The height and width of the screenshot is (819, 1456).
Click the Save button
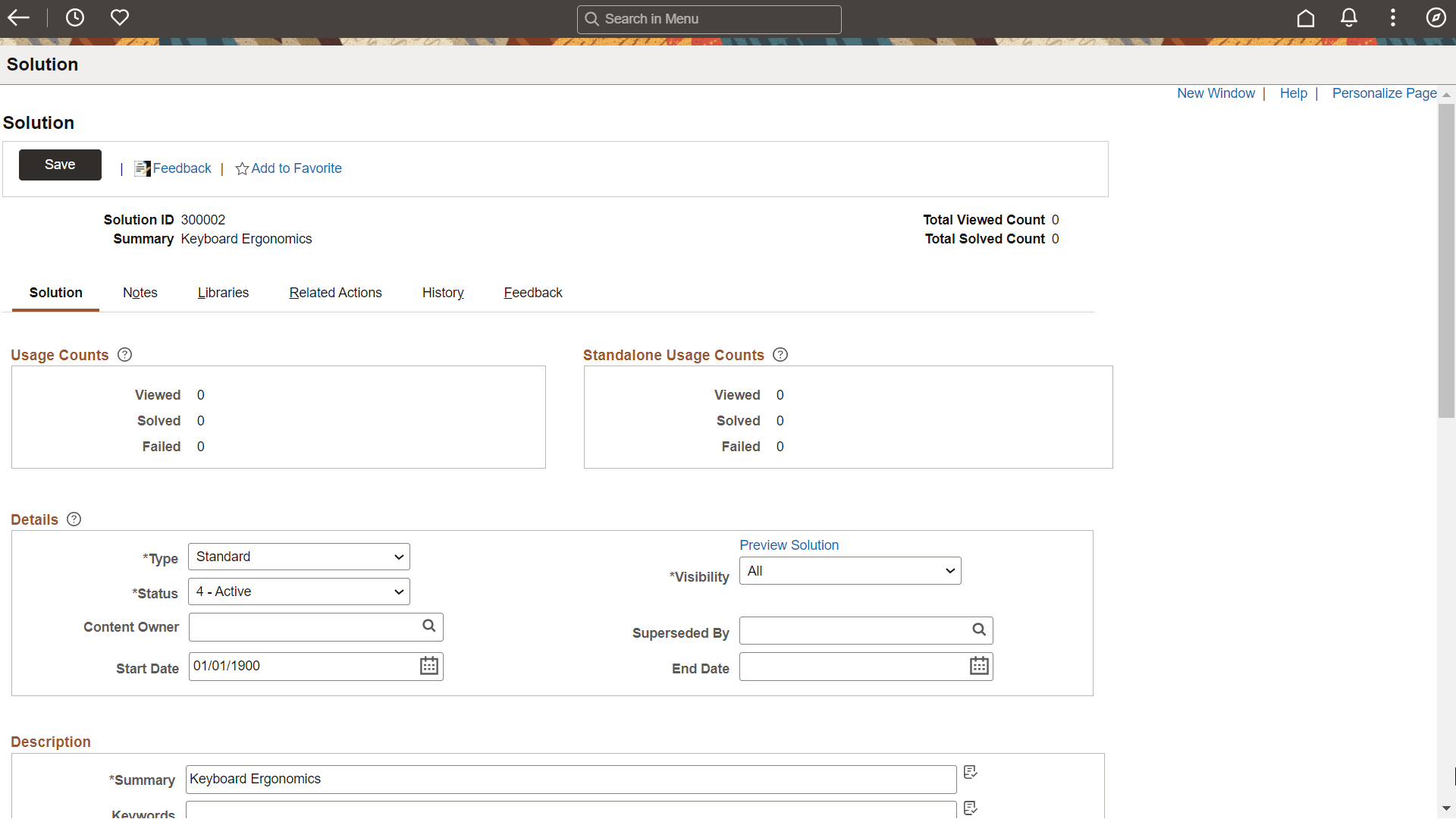(x=59, y=164)
